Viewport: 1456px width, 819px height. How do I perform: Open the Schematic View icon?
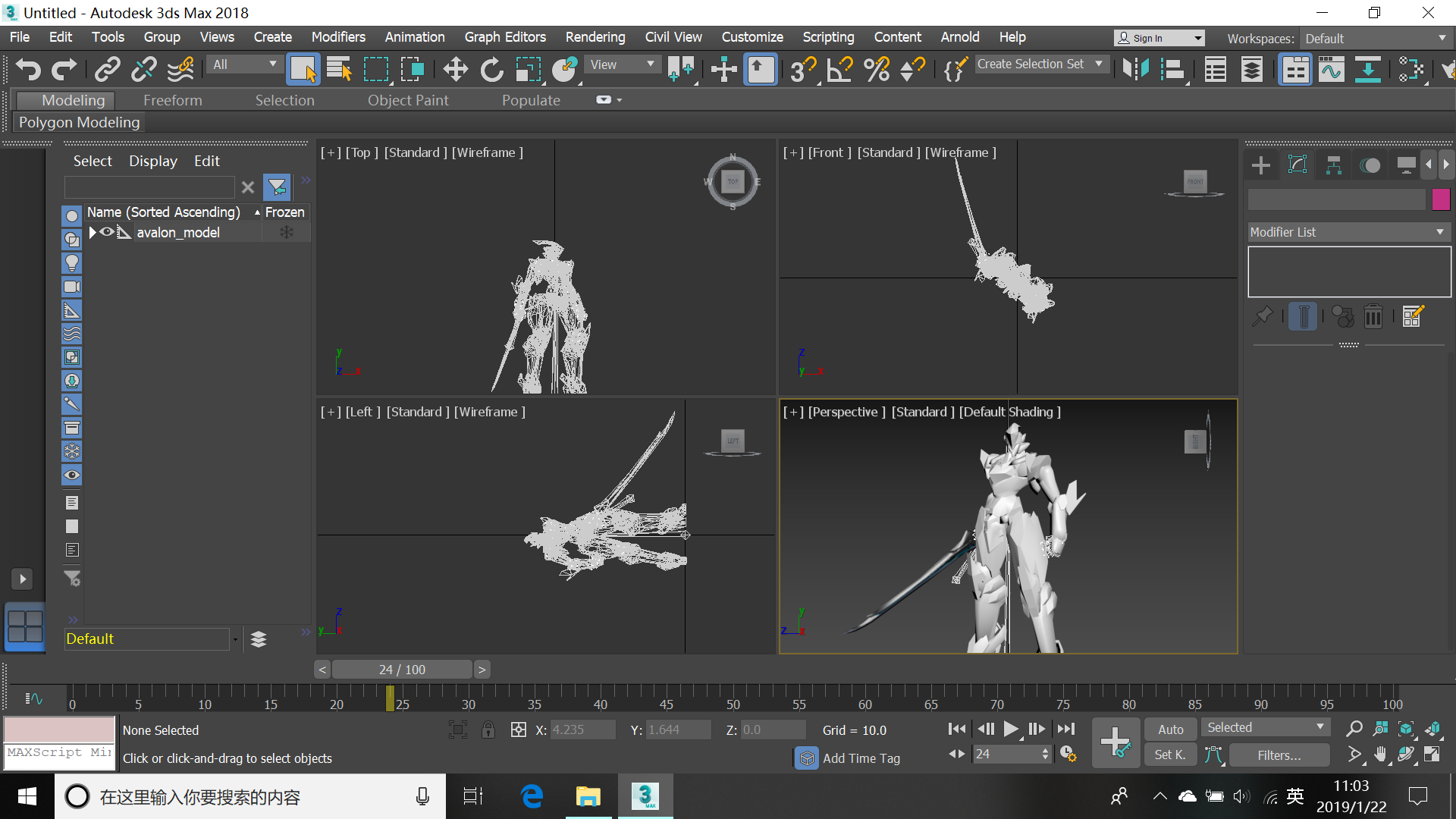pyautogui.click(x=1367, y=69)
